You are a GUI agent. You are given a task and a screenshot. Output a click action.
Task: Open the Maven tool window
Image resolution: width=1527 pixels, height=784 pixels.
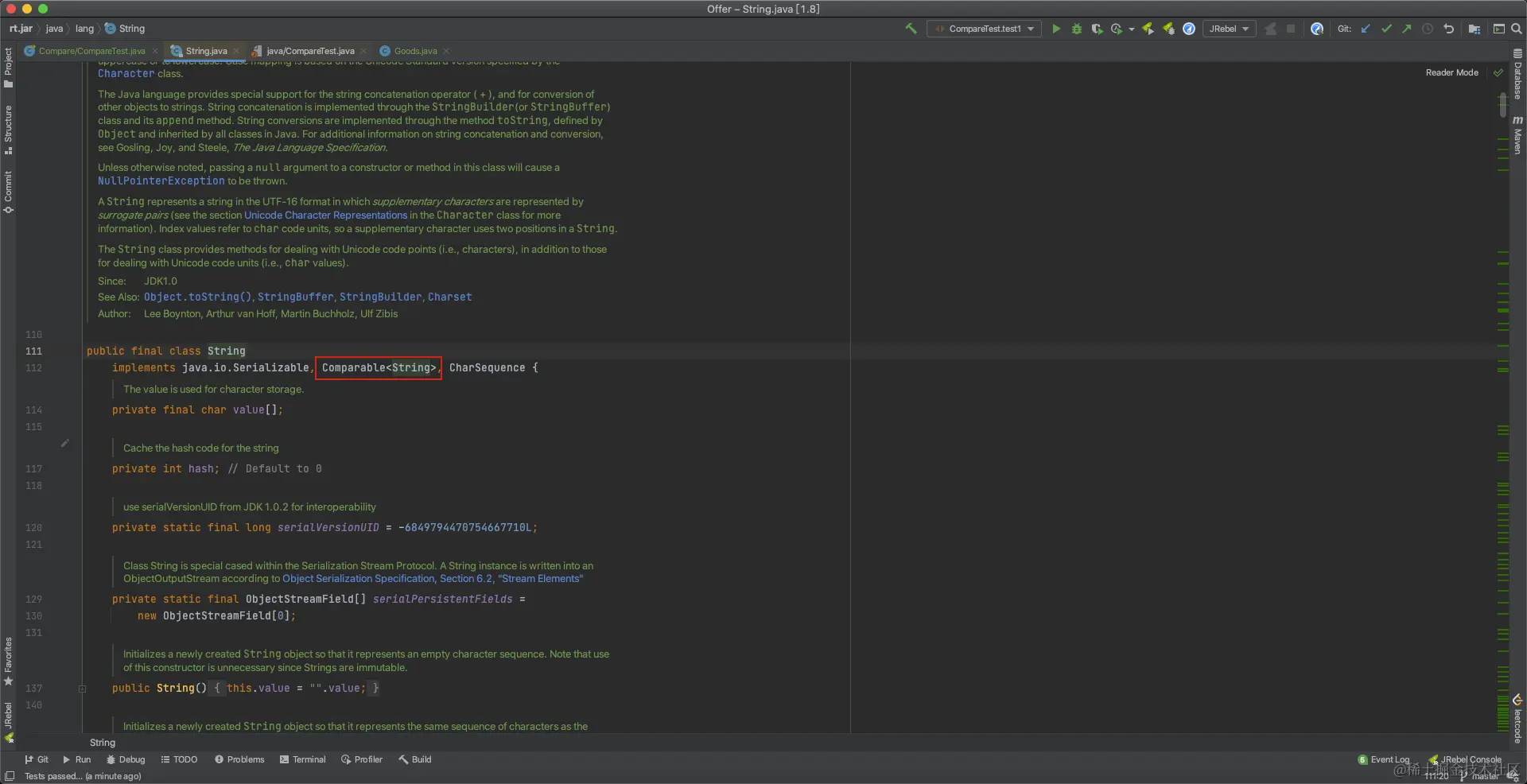pyautogui.click(x=1517, y=135)
